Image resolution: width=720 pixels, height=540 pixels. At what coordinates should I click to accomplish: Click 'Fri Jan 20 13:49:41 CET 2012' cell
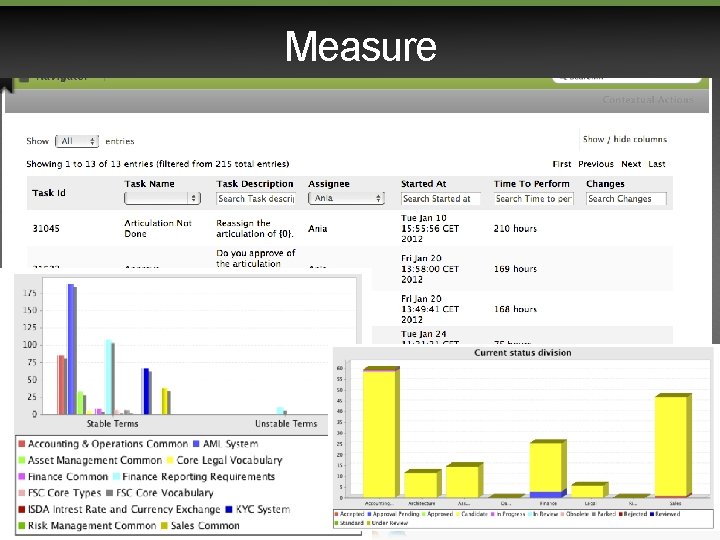coord(430,309)
